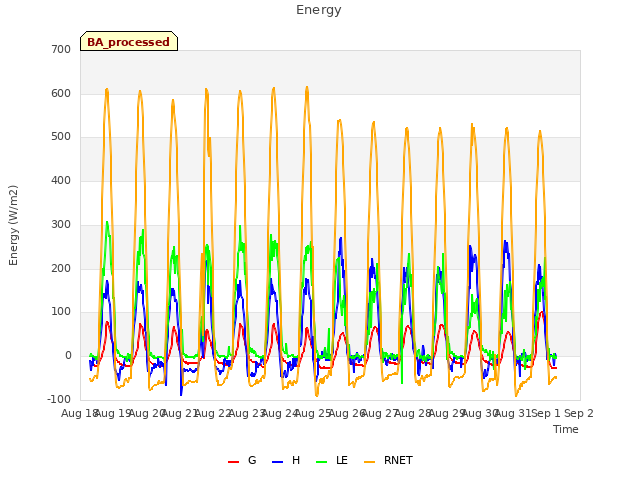
Task: Click the blue H legend color marker
Action: (x=277, y=462)
